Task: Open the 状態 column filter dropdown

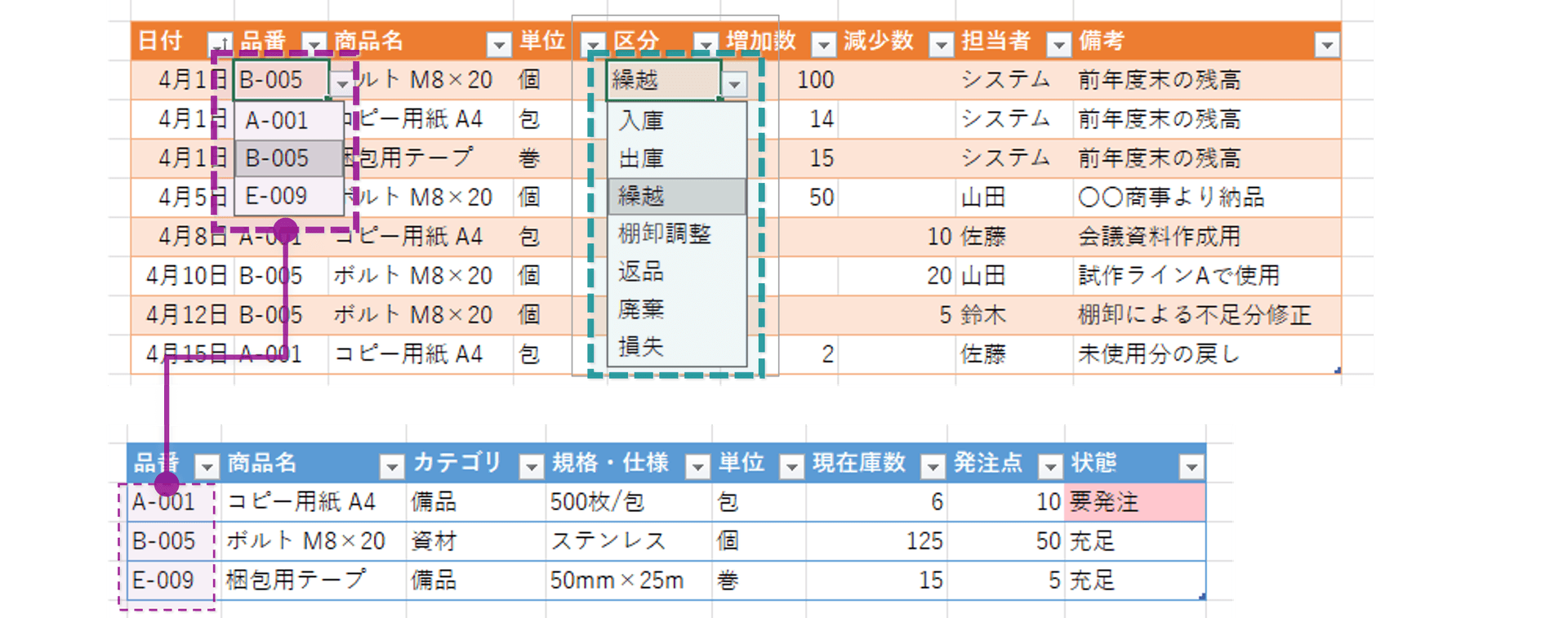Action: 1192,466
